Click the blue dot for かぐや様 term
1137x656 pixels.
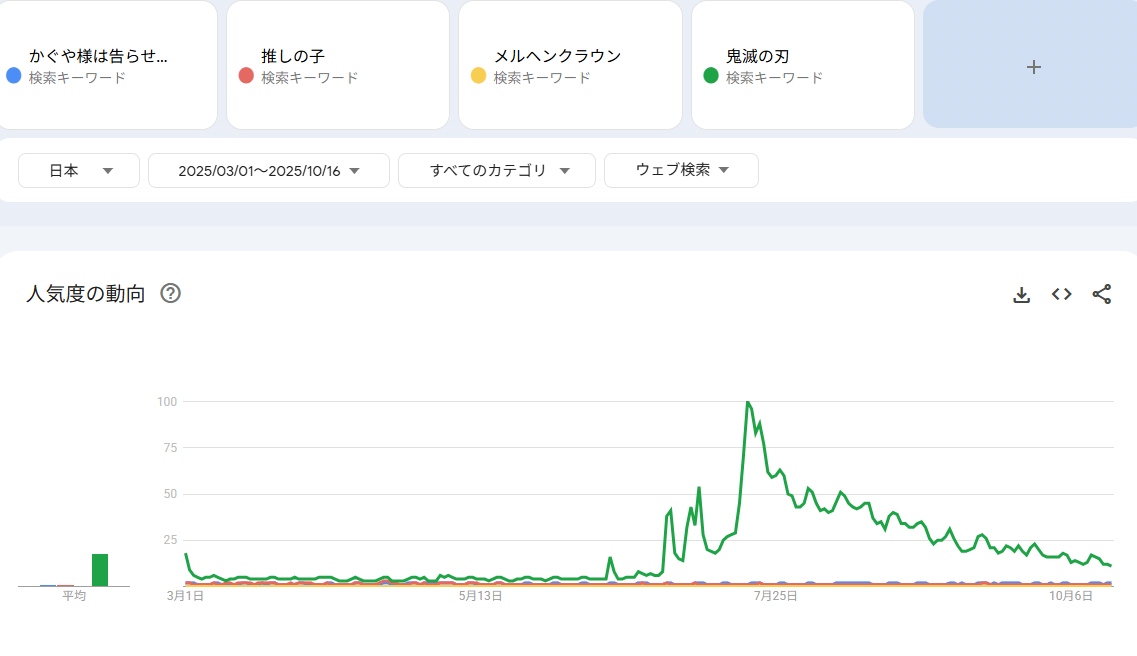pyautogui.click(x=14, y=76)
